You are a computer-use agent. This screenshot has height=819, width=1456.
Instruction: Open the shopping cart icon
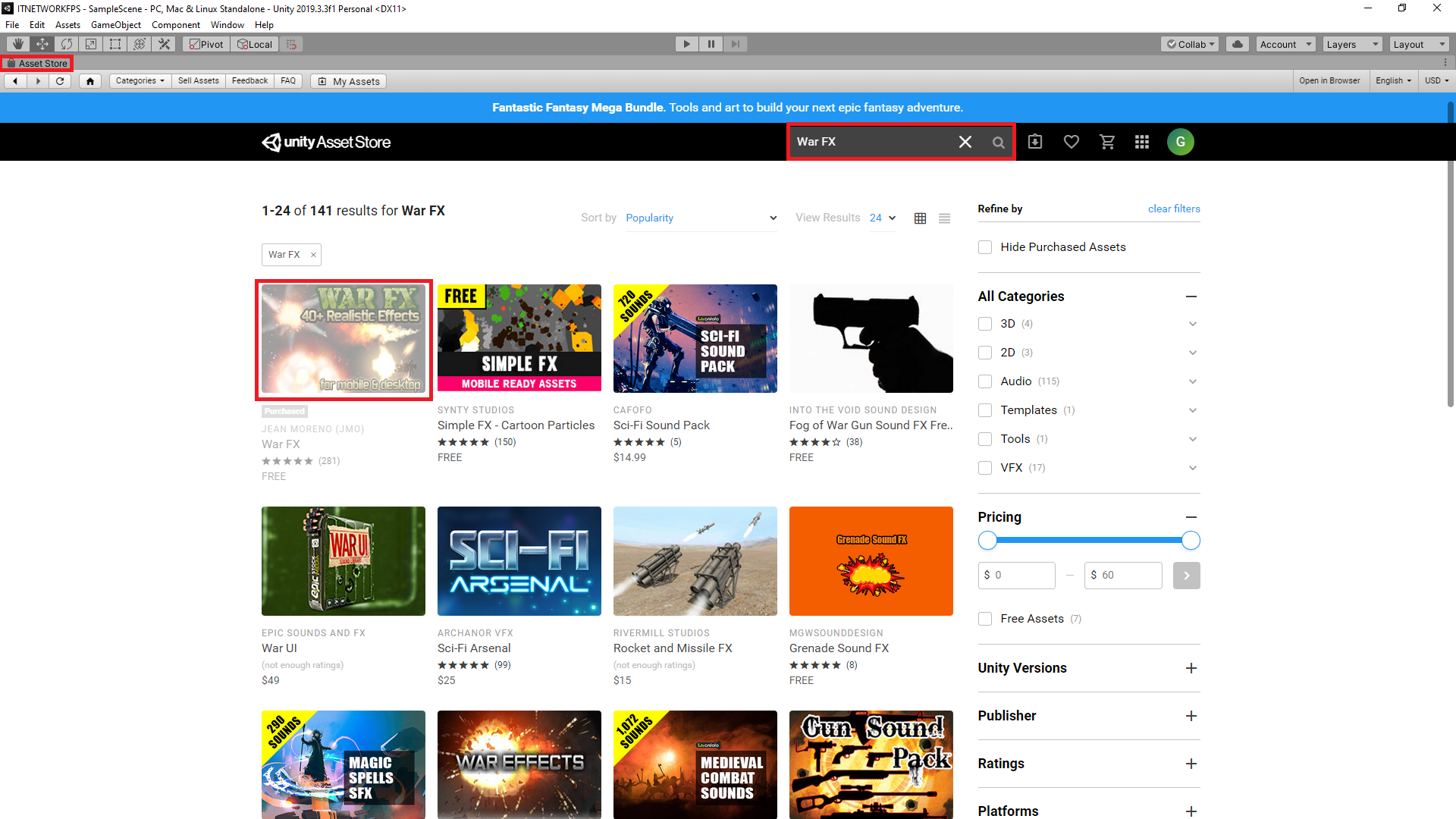[x=1107, y=142]
